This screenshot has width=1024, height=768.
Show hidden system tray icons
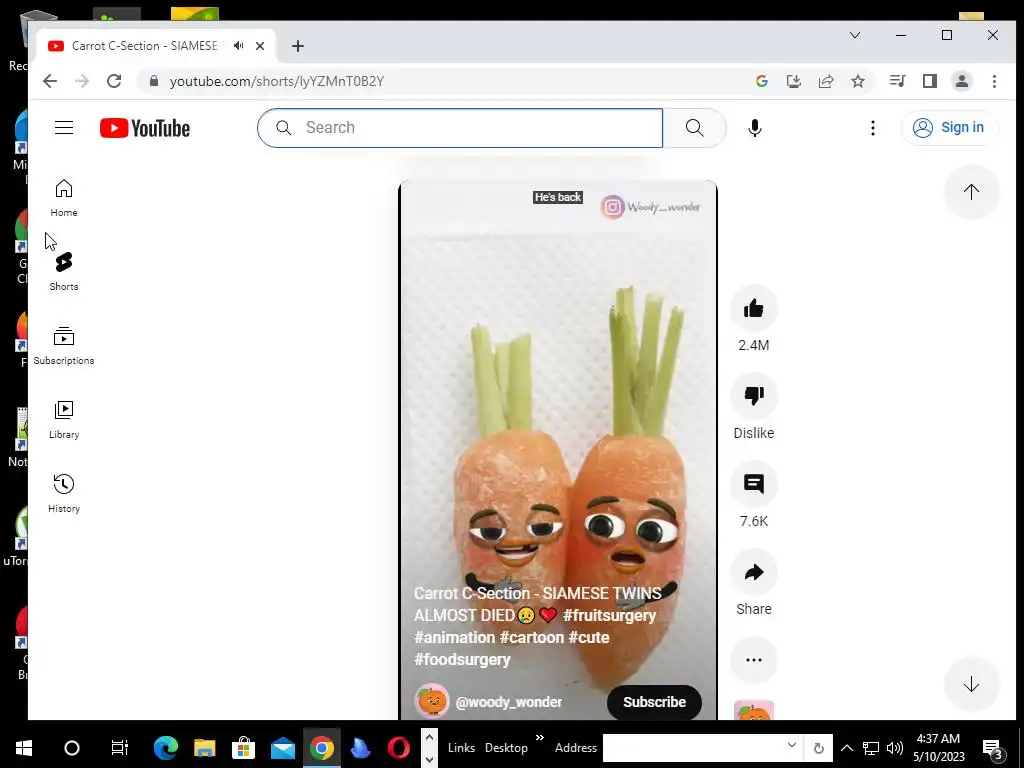click(846, 748)
